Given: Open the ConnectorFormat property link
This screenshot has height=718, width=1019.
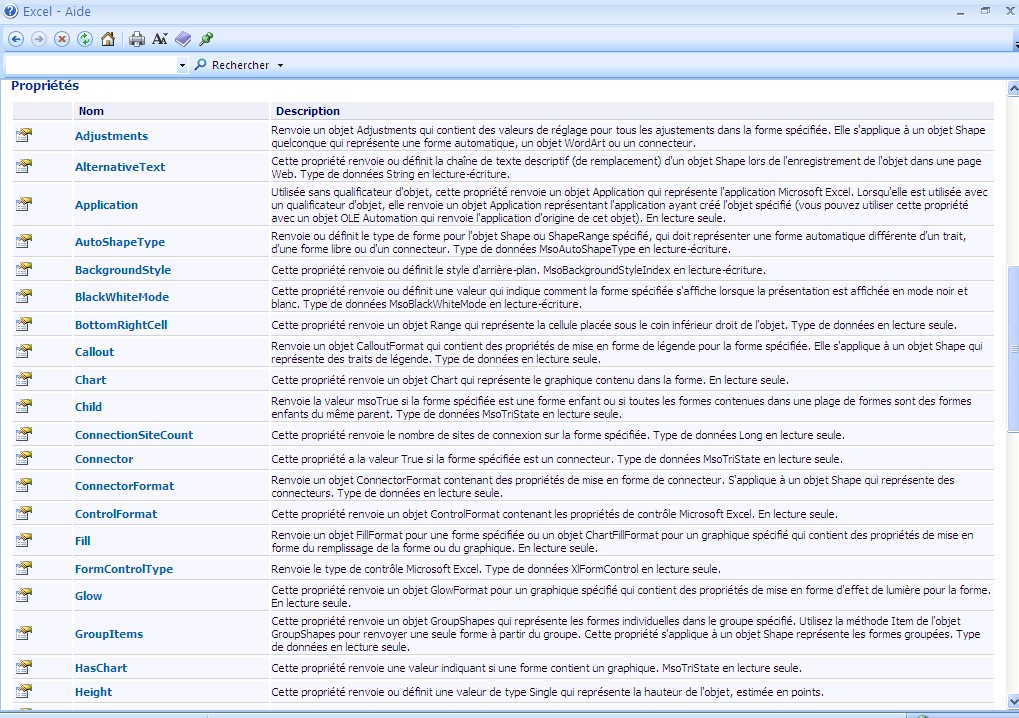Looking at the screenshot, I should point(124,485).
